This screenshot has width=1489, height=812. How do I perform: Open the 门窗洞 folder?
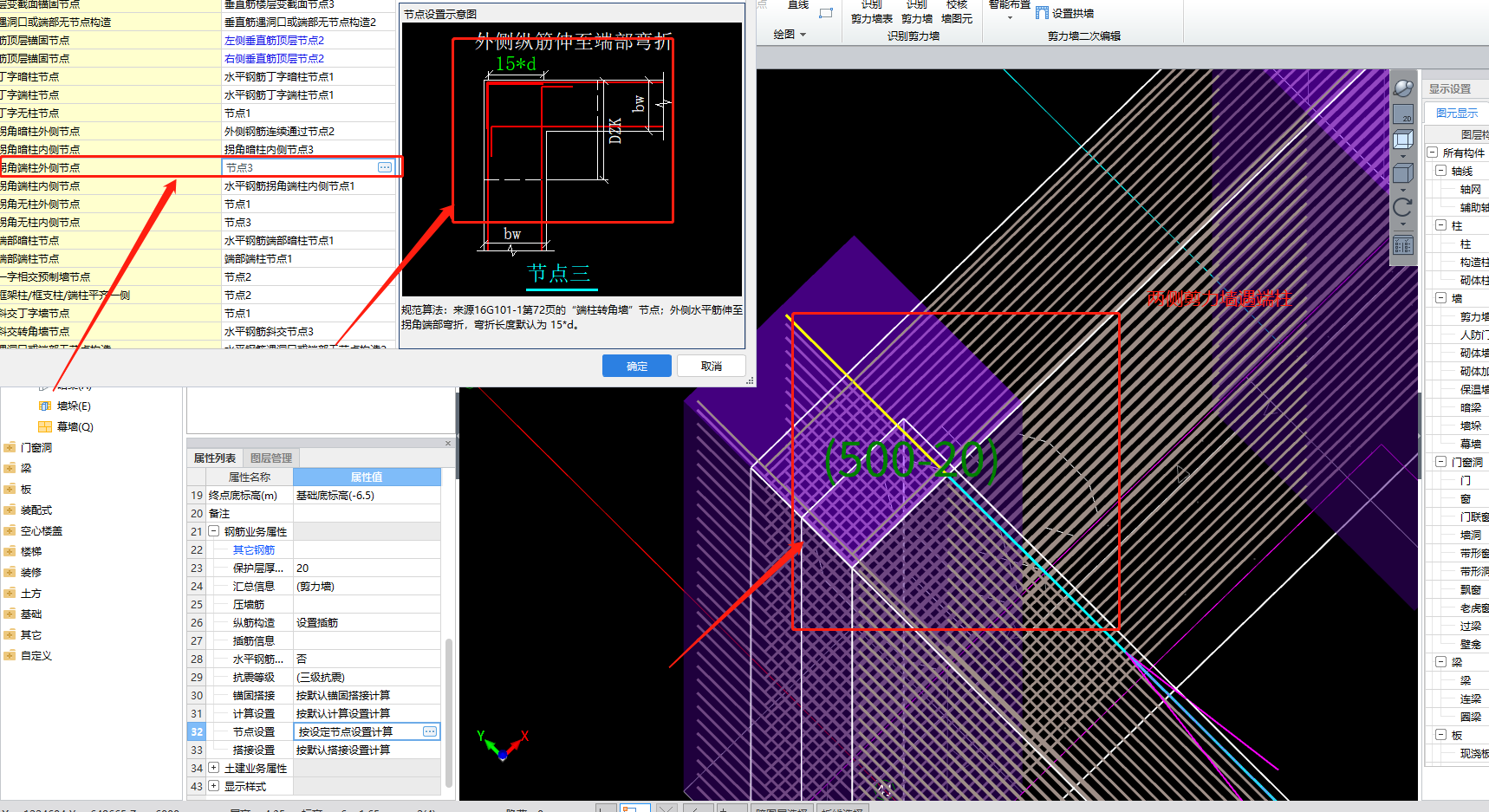coord(10,447)
